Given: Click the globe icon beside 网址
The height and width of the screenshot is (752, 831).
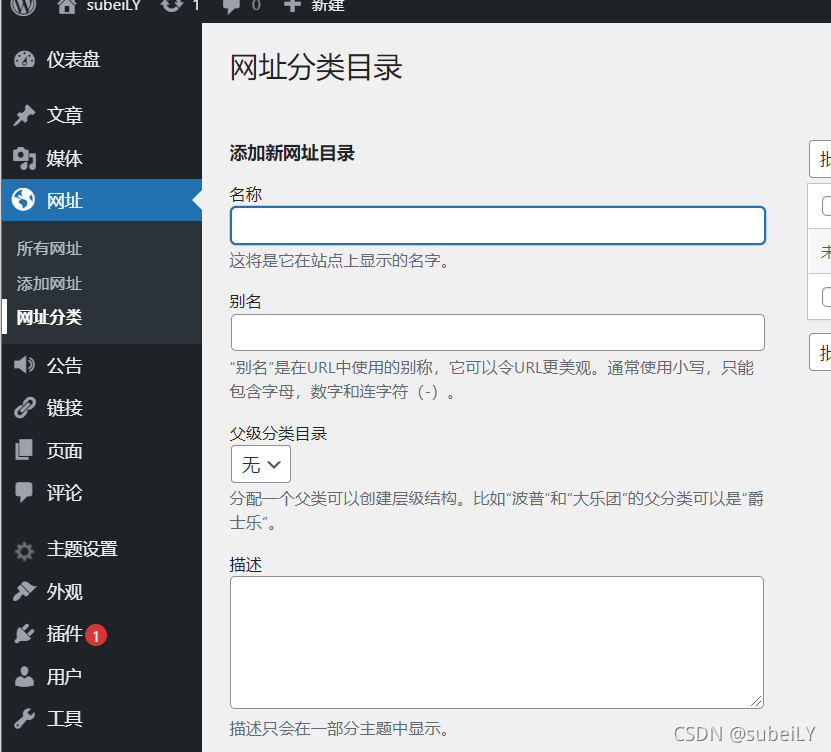Looking at the screenshot, I should point(24,200).
